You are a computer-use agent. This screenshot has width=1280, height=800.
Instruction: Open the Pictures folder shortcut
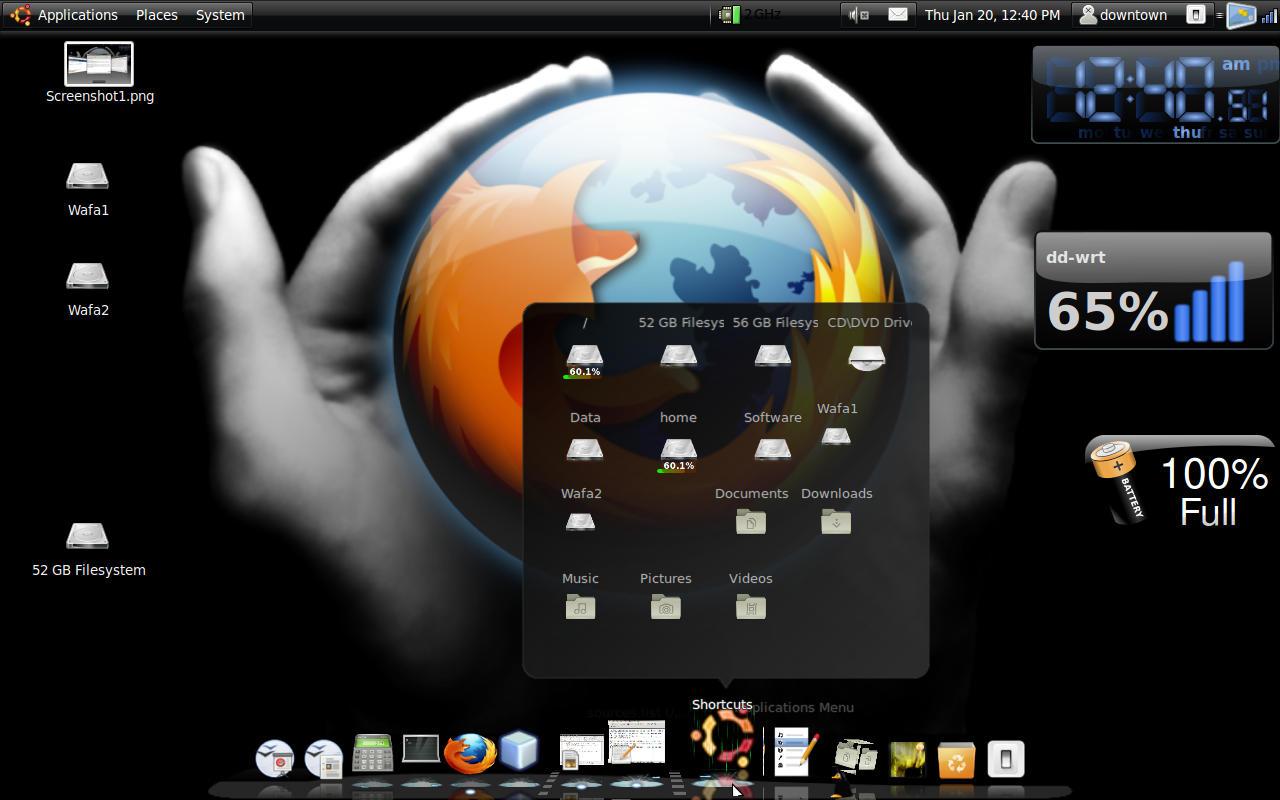click(x=665, y=606)
